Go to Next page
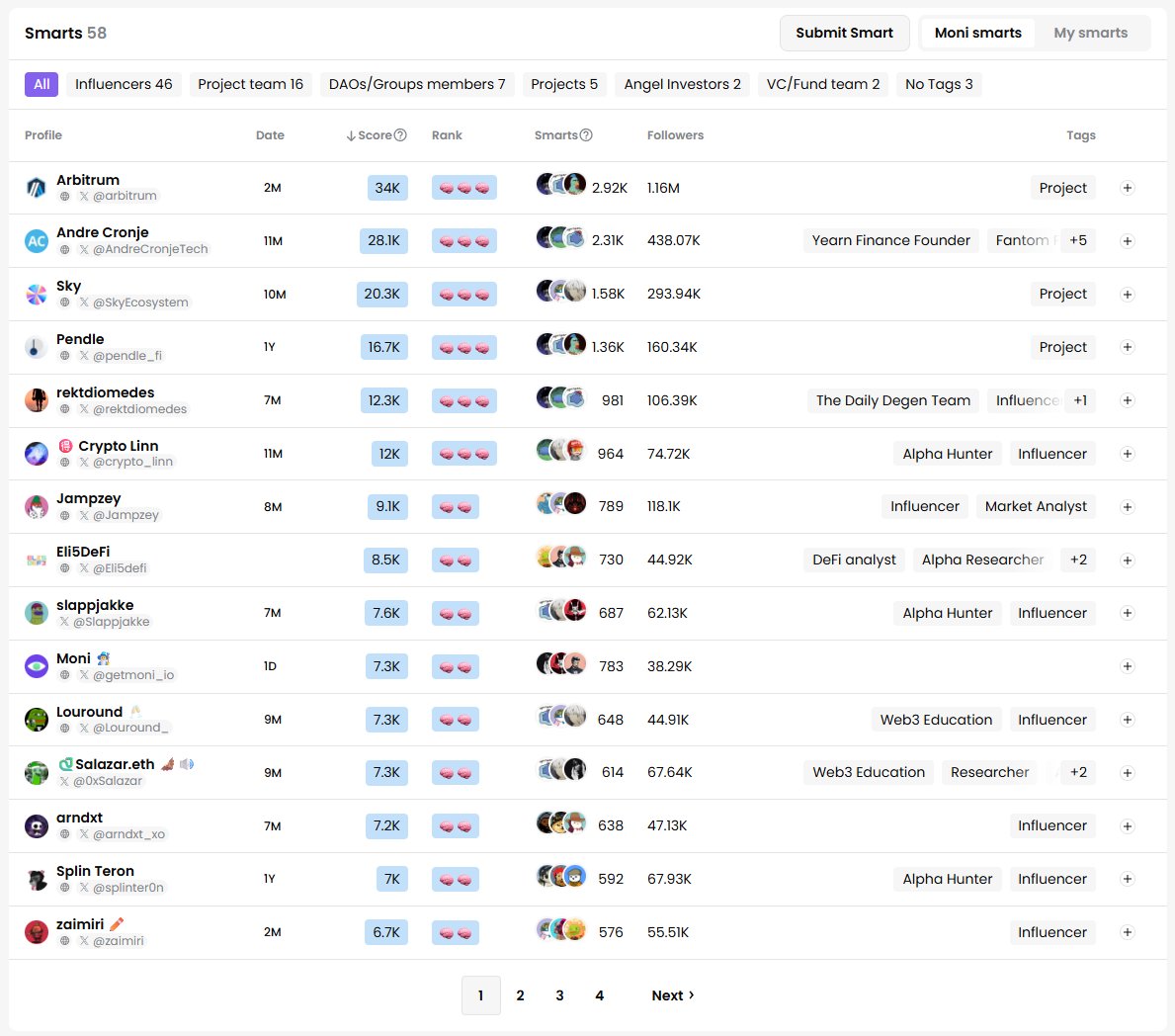Screen dimensions: 1175x1036 click(x=673, y=995)
